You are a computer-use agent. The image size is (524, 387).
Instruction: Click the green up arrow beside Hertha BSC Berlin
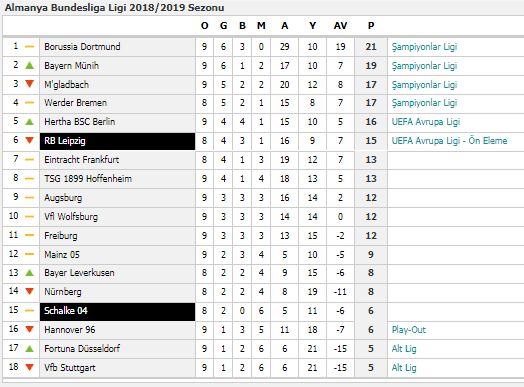(29, 122)
